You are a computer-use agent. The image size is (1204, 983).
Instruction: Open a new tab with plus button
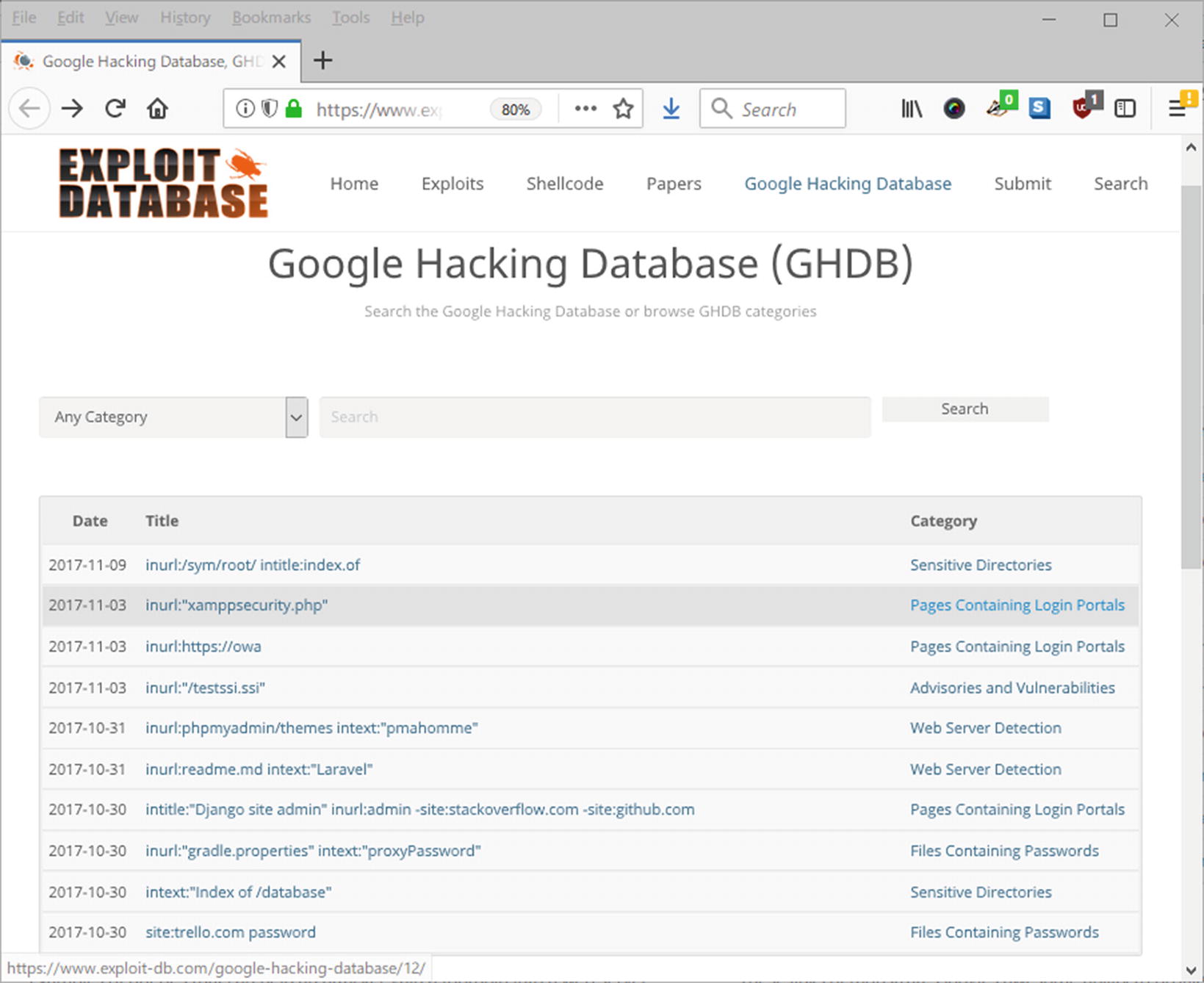[322, 60]
